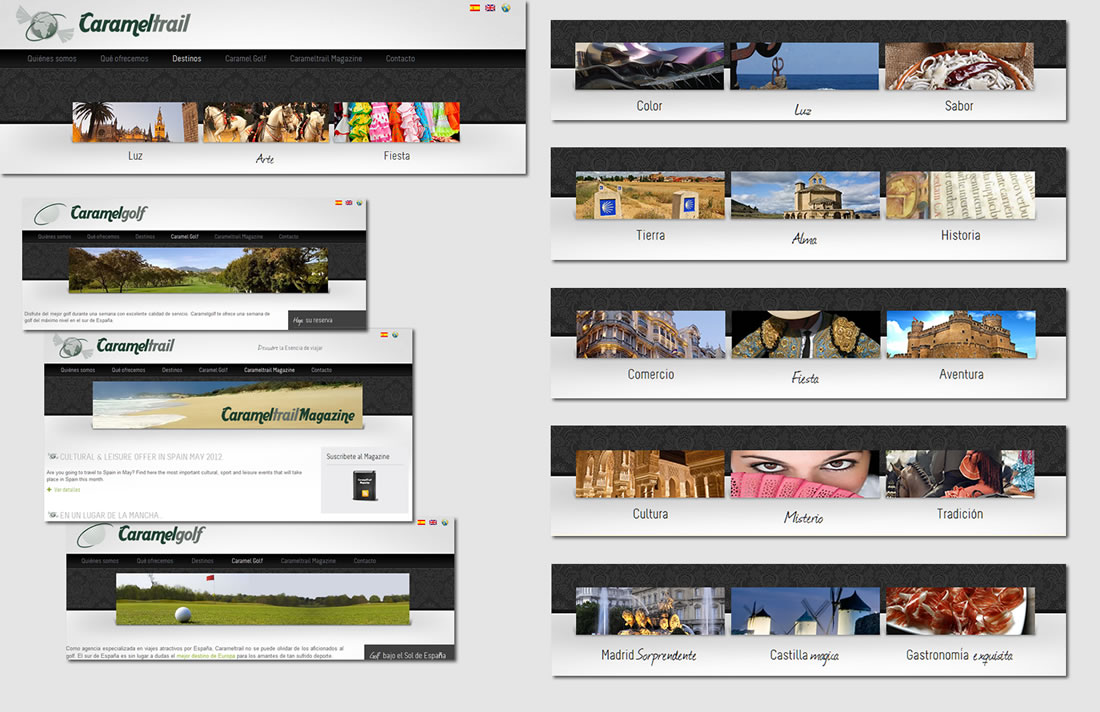Open the bullfighter Fiesta thumbnail

[805, 334]
